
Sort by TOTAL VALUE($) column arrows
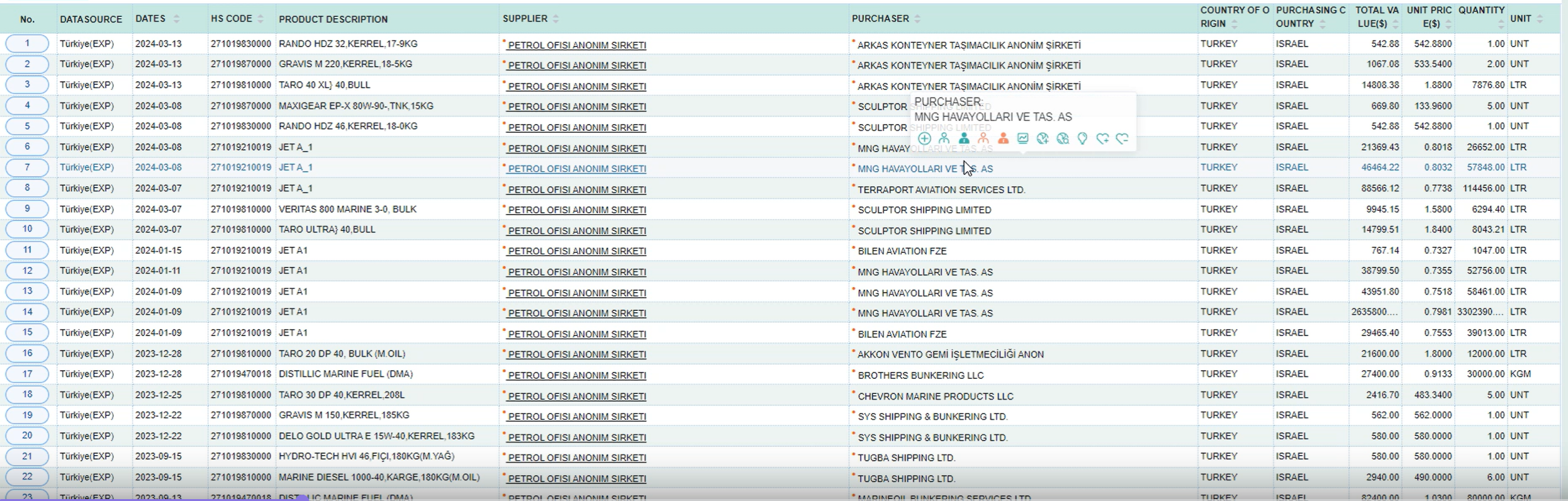(x=1396, y=24)
